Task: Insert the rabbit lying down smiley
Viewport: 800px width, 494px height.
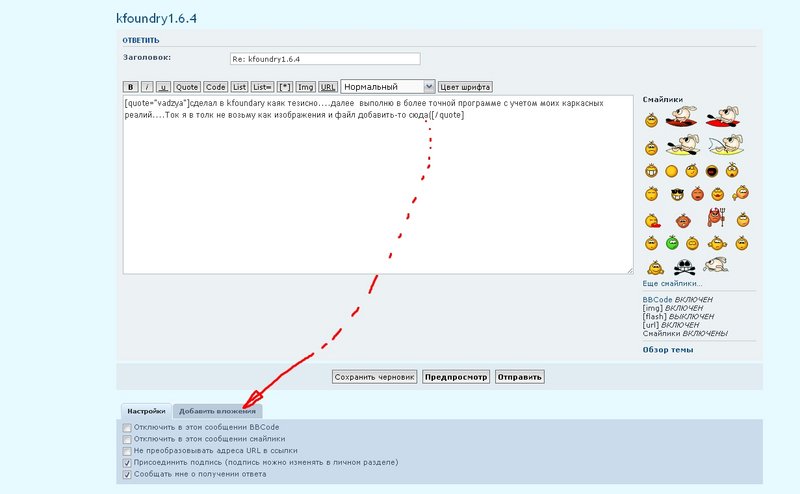Action: tap(715, 264)
